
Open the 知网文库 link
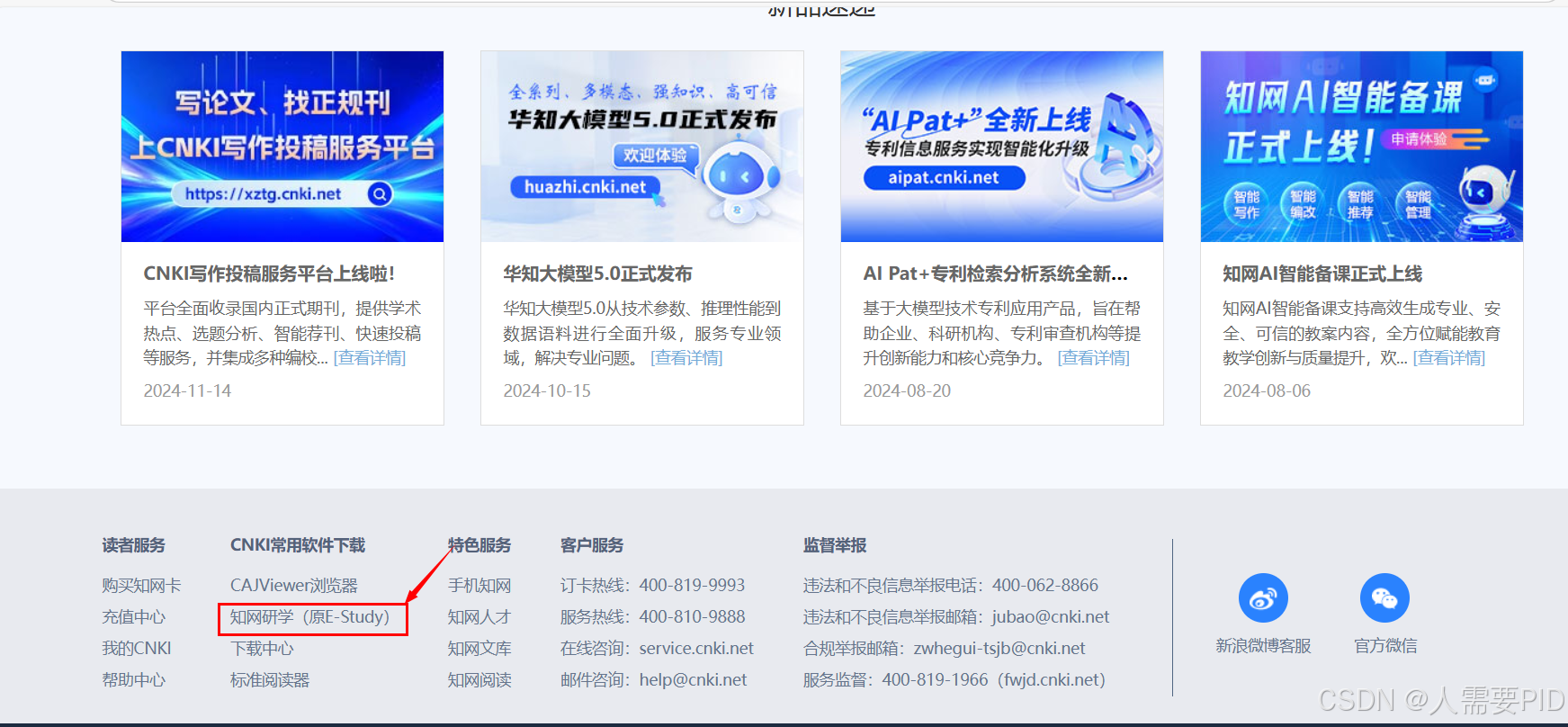(x=479, y=649)
